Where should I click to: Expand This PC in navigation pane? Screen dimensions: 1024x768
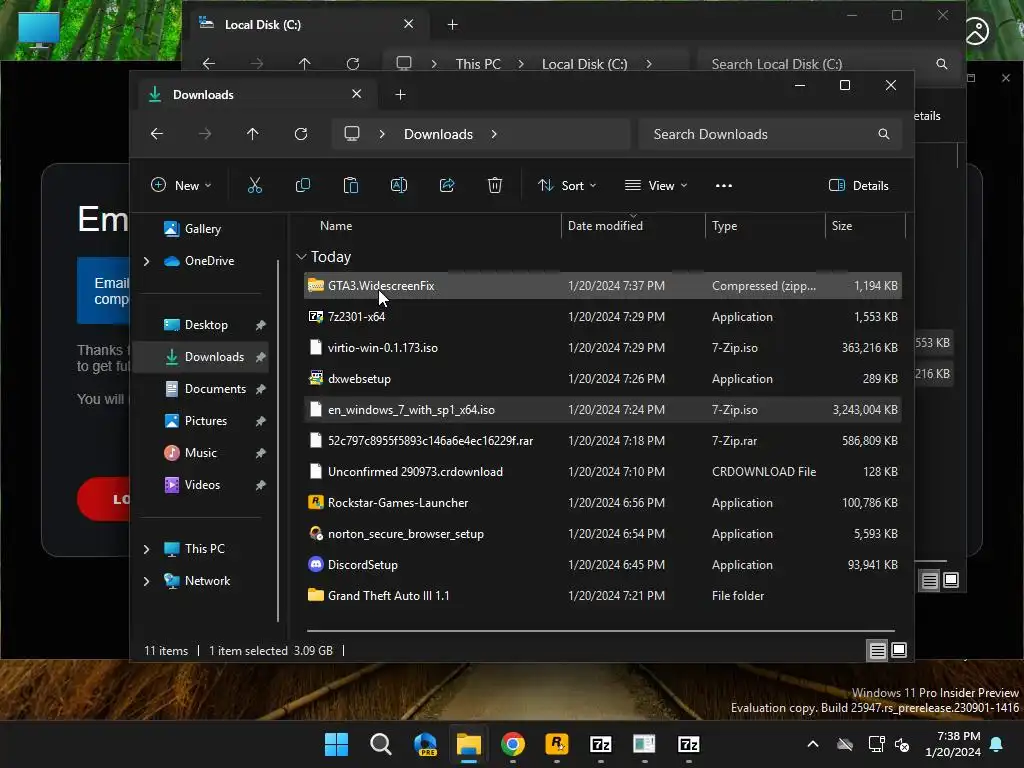click(x=146, y=549)
